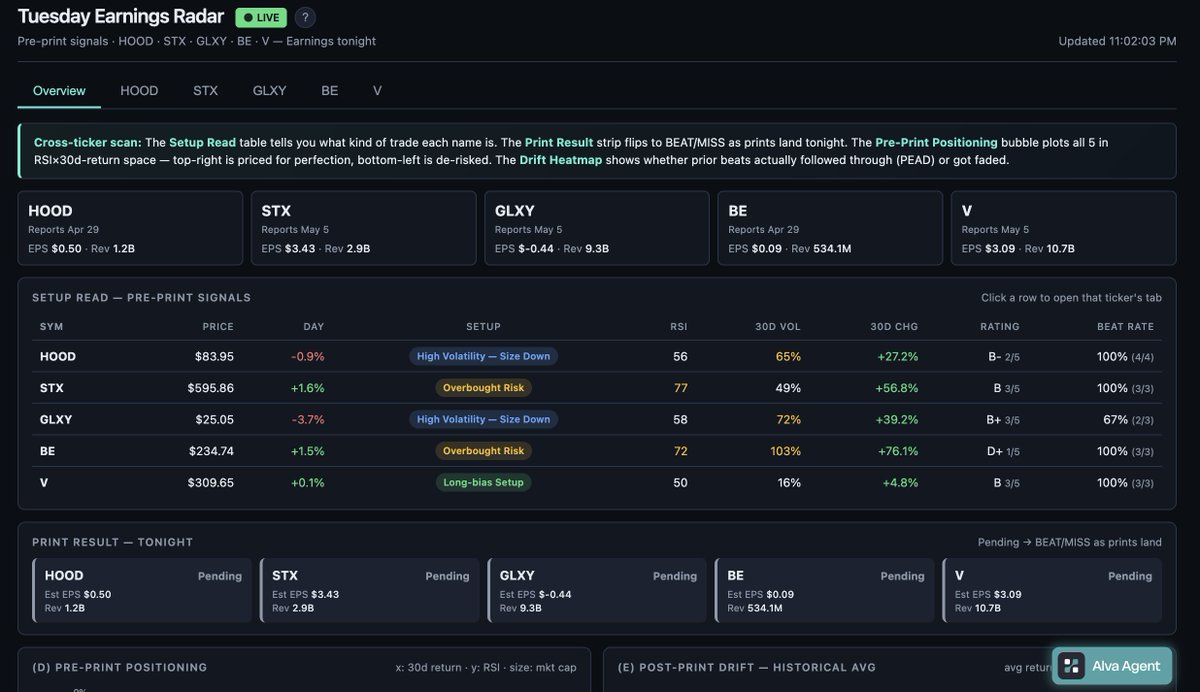Click the GLXY summary card with Rev 9.3B
Image resolution: width=1200 pixels, height=692 pixels.
[597, 228]
